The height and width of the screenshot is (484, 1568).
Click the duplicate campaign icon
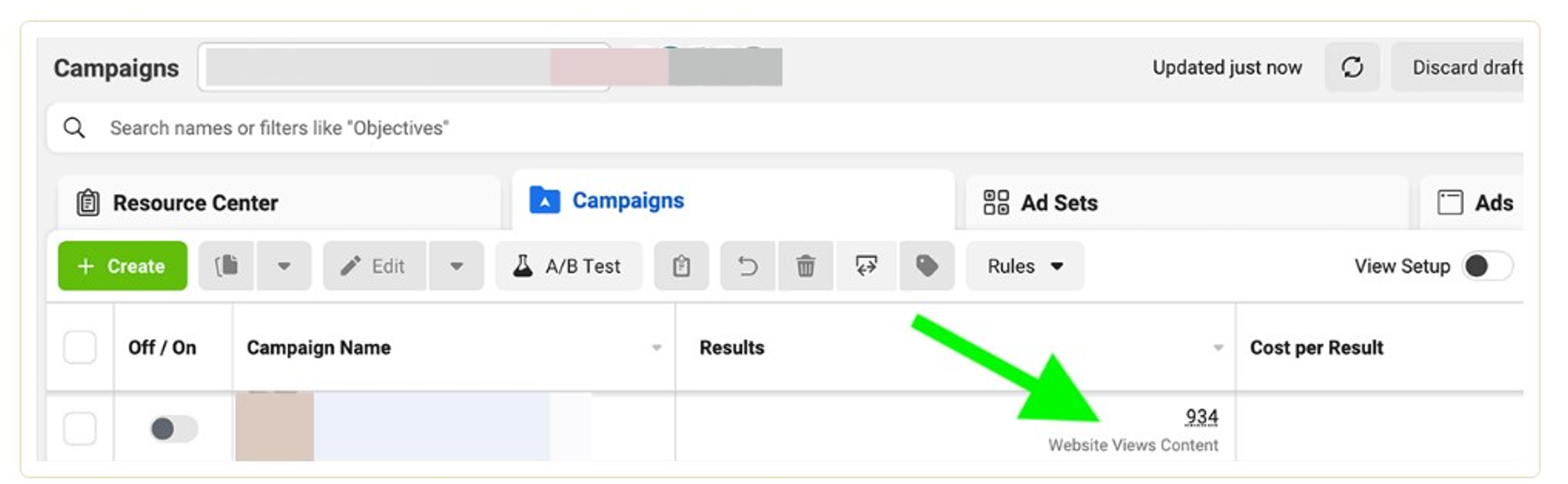point(227,266)
